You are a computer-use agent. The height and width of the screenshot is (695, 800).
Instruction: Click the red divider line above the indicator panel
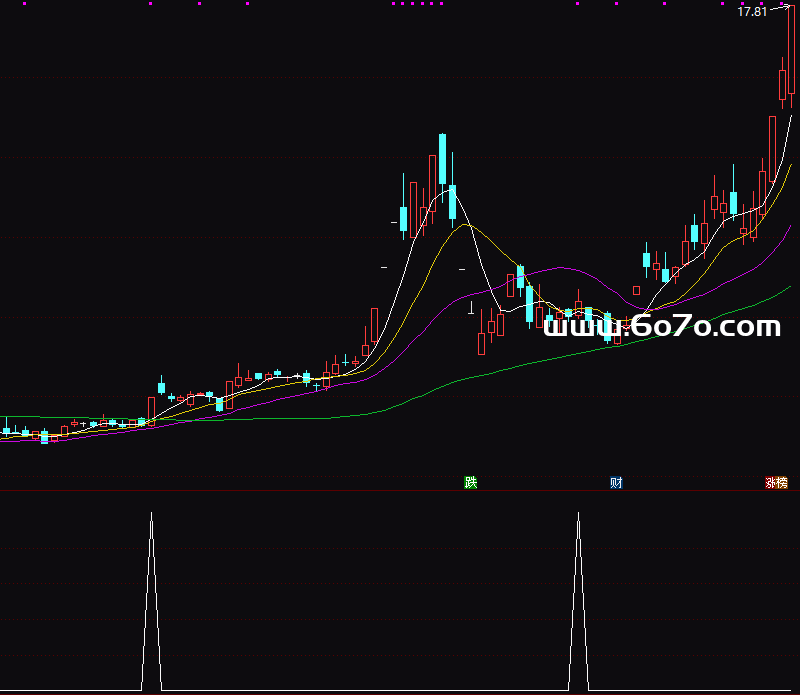pos(400,490)
